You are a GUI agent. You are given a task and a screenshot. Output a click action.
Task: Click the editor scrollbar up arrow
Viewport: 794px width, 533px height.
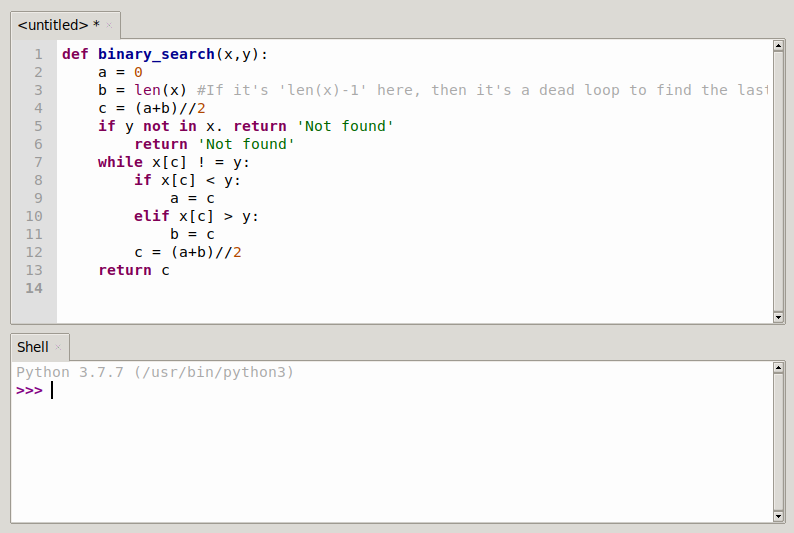(779, 46)
